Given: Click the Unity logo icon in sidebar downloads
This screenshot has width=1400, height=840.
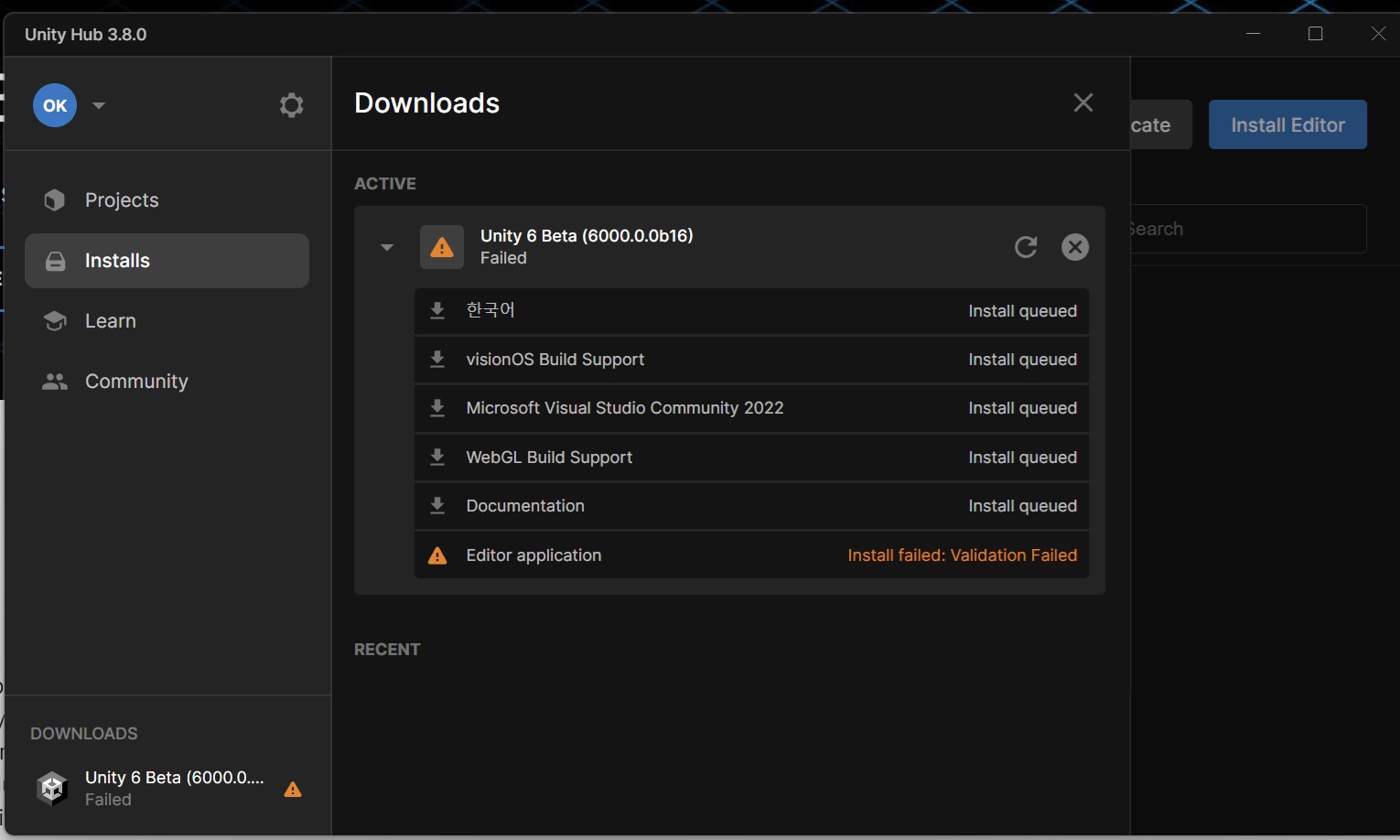Looking at the screenshot, I should [52, 788].
